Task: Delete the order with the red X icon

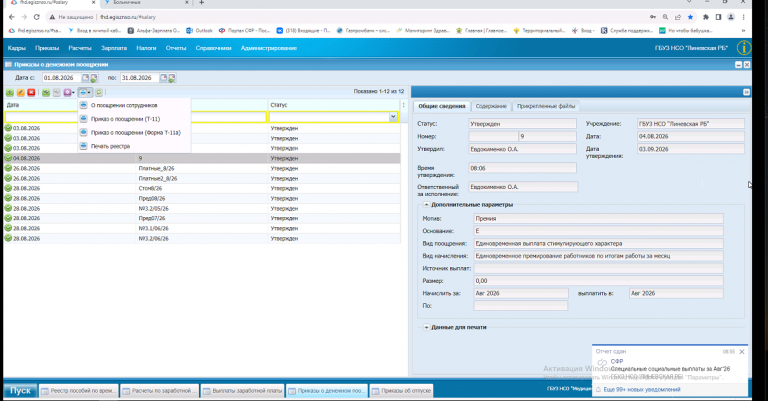Action: (31, 93)
